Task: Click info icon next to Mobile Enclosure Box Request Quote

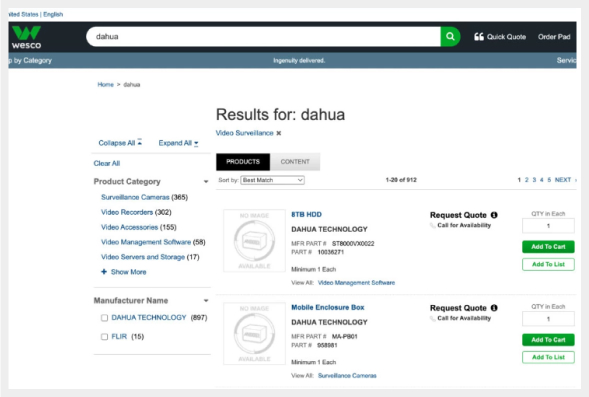Action: click(x=494, y=308)
